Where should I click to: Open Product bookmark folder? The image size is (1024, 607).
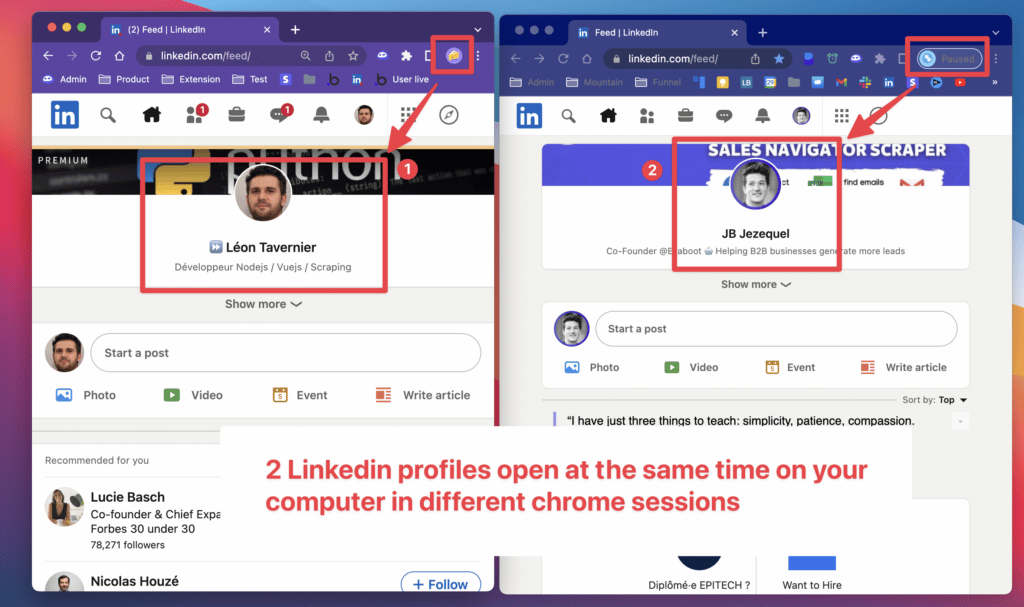(123, 79)
